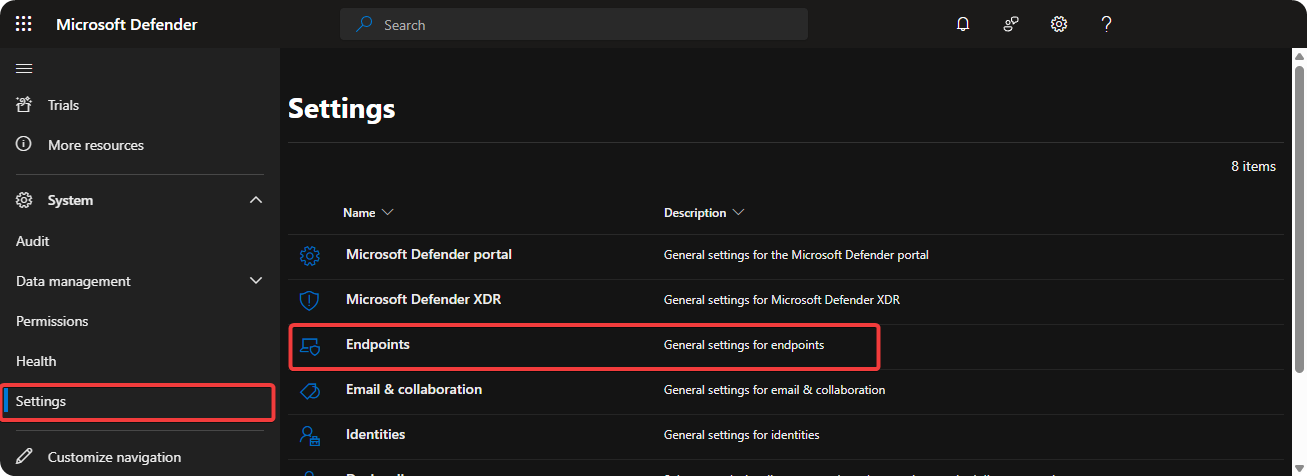
Task: Open the app launcher waffle icon
Action: [x=24, y=24]
